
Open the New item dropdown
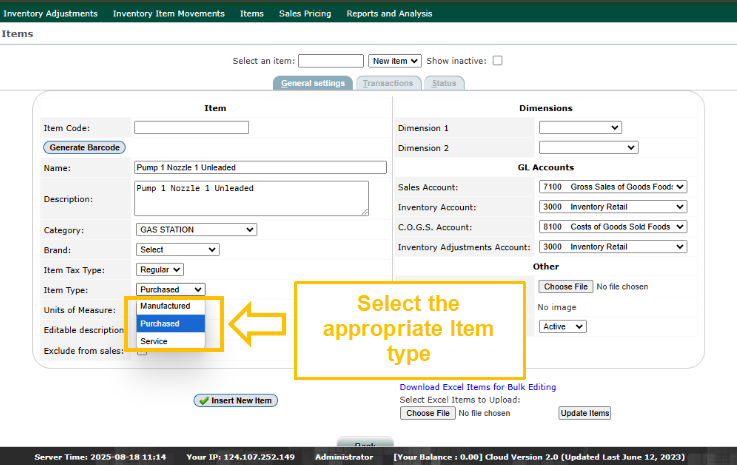pos(395,61)
